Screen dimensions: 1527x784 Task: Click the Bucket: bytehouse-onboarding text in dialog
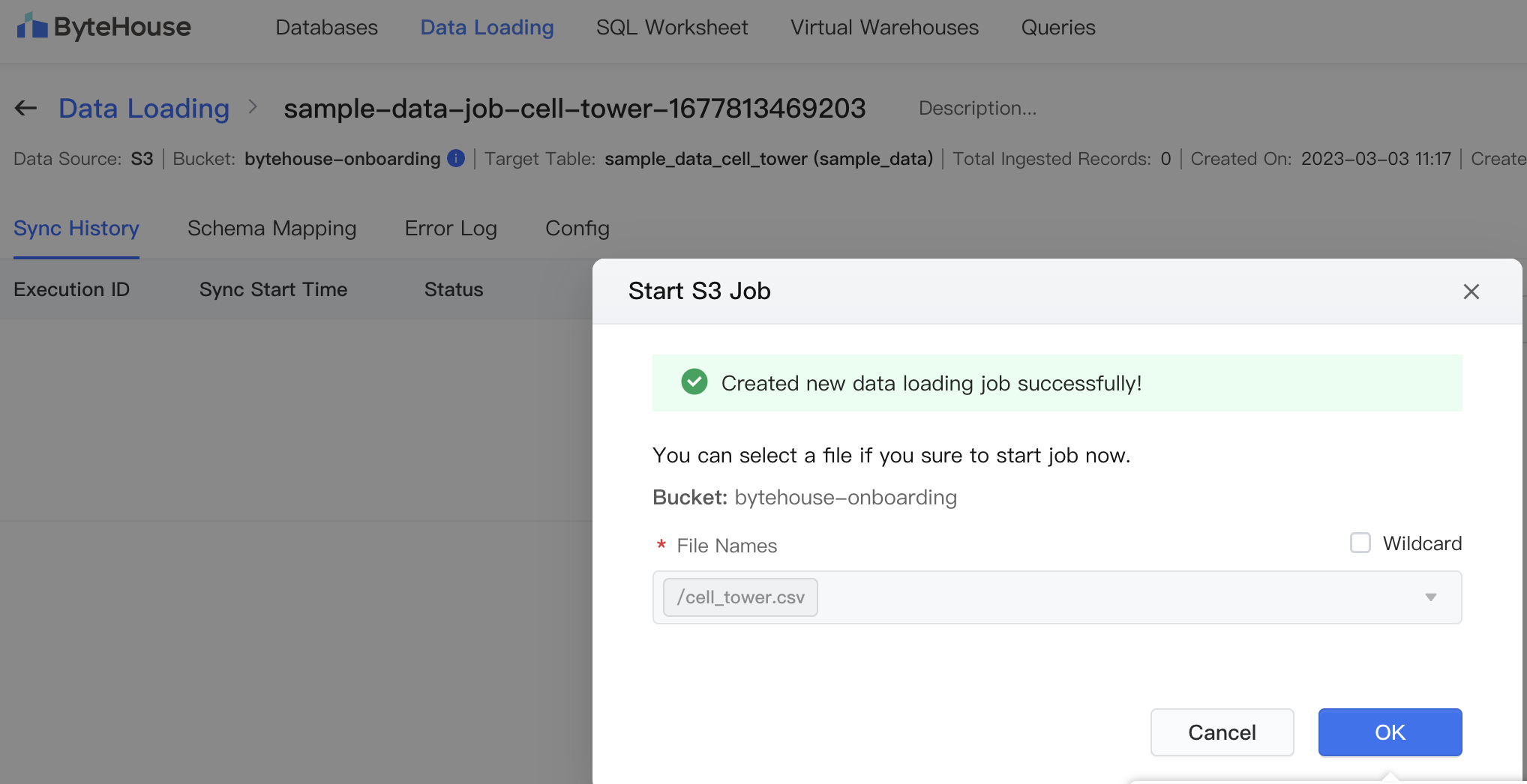pos(805,498)
